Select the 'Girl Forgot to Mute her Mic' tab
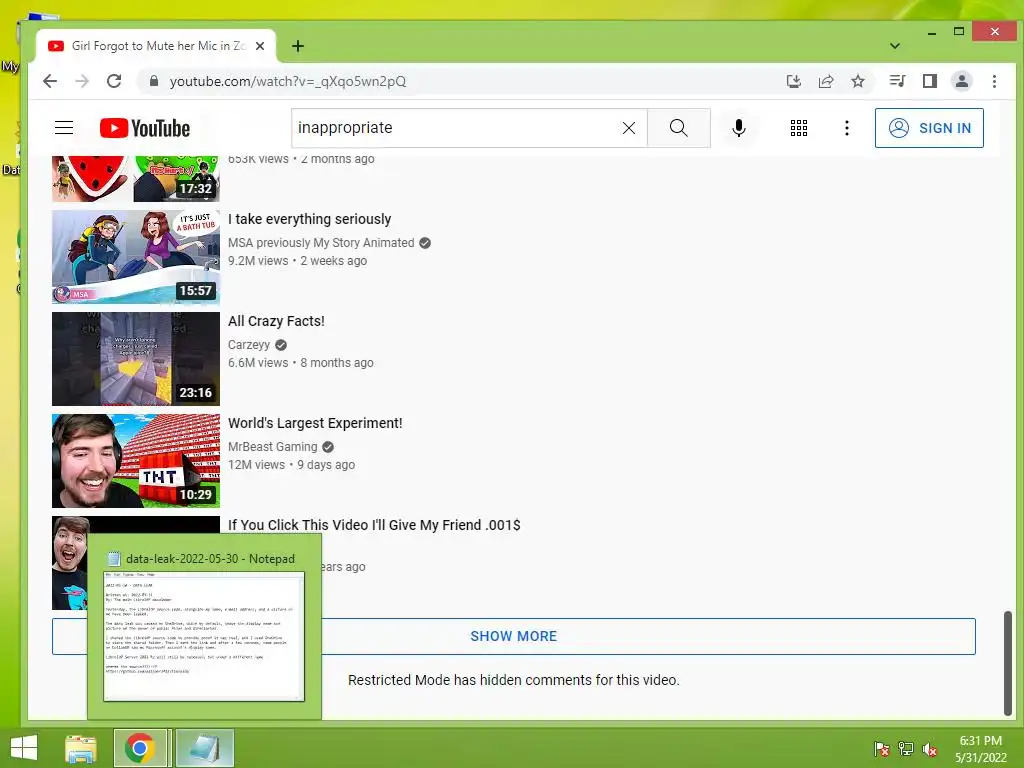The image size is (1024, 768). coord(155,46)
